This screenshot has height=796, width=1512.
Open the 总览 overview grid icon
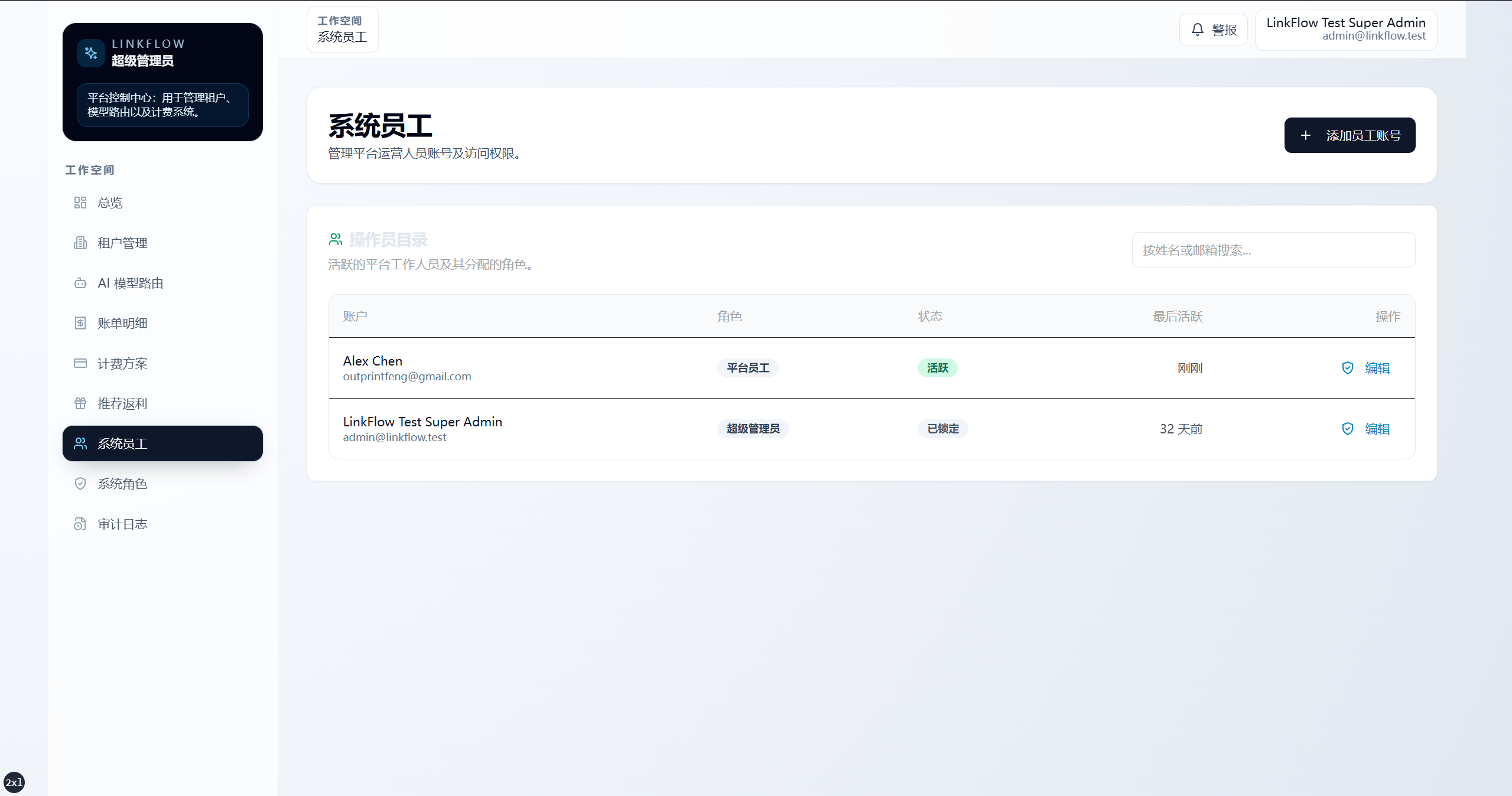pos(80,203)
